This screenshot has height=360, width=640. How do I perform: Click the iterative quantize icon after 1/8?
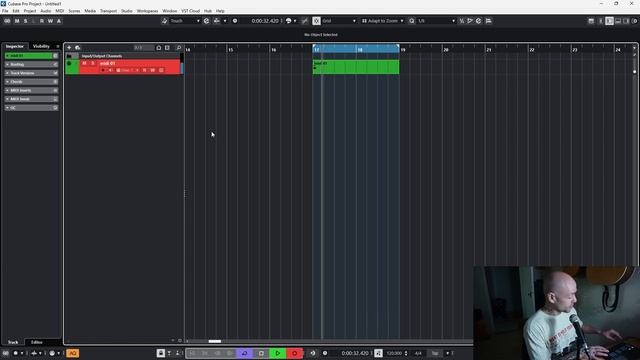click(462, 21)
